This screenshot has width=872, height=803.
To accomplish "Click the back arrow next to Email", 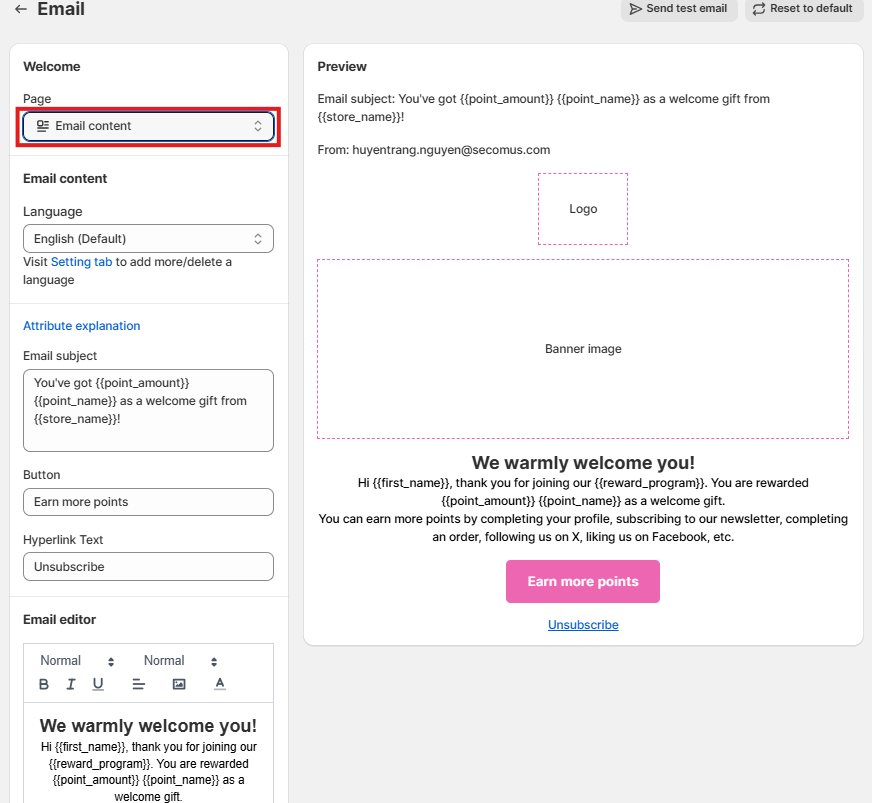I will [21, 9].
